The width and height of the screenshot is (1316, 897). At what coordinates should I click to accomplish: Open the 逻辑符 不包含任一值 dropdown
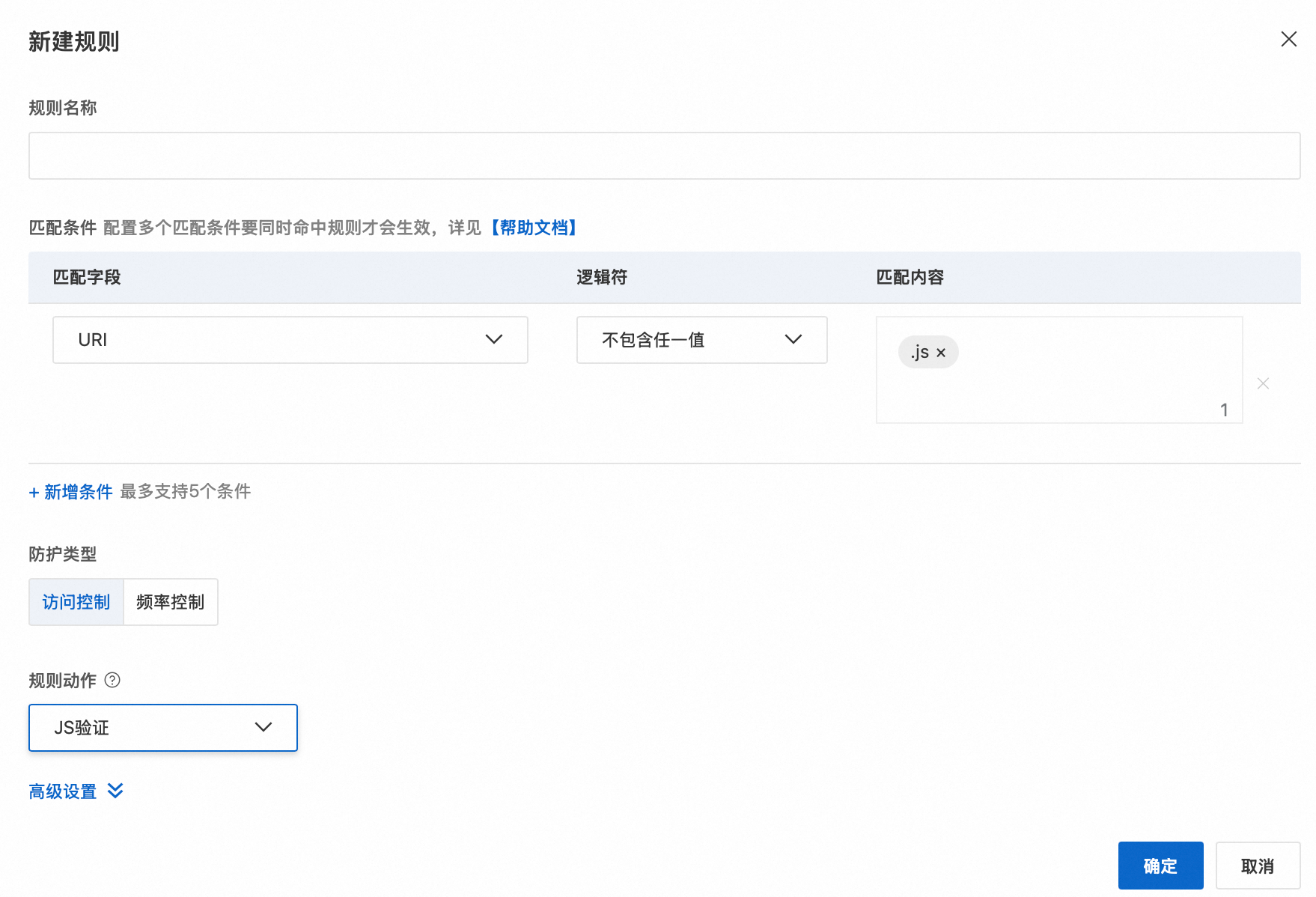(x=701, y=340)
